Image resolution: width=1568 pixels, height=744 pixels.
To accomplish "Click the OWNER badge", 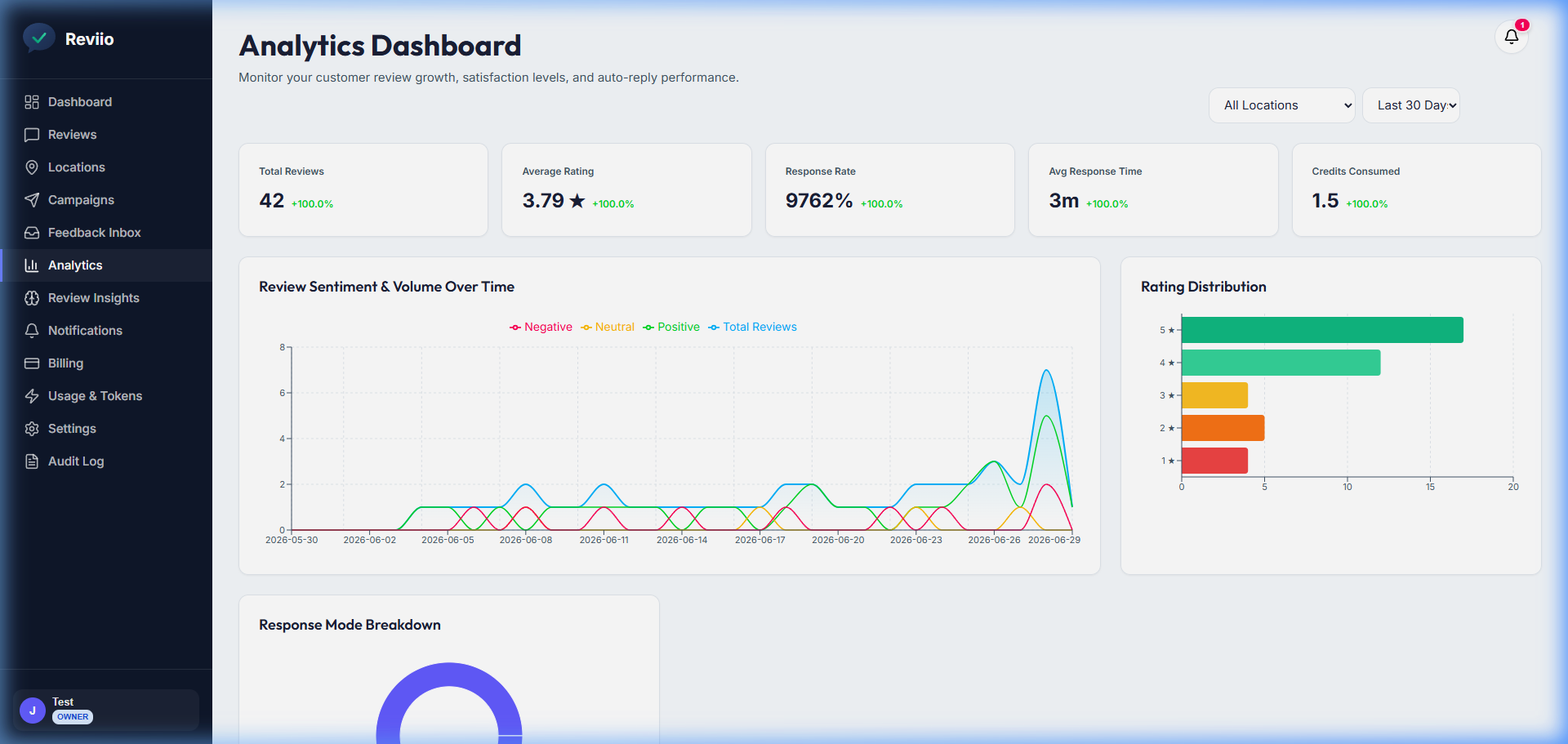I will [x=73, y=717].
